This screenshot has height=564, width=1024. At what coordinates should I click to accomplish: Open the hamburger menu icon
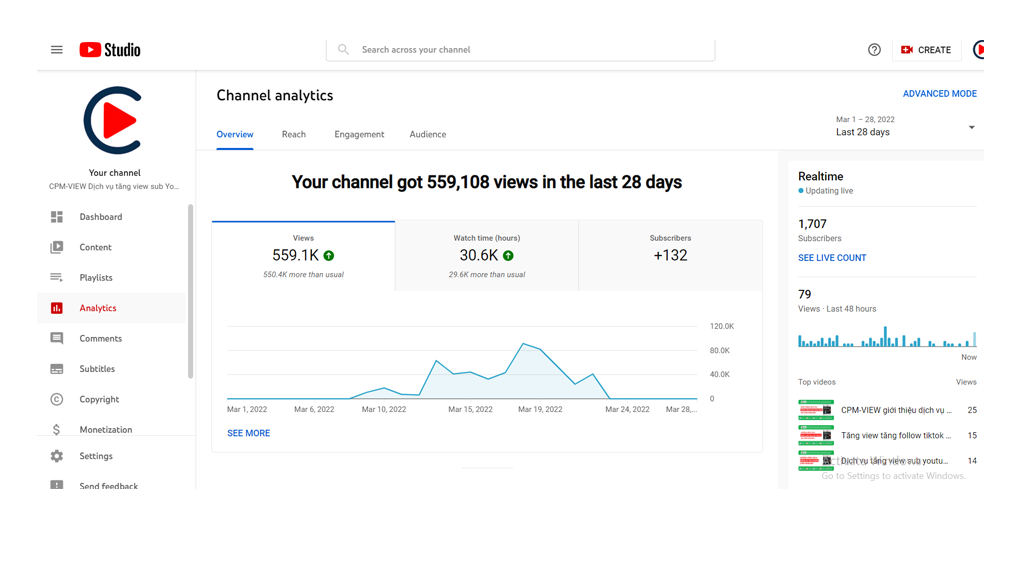tap(57, 50)
